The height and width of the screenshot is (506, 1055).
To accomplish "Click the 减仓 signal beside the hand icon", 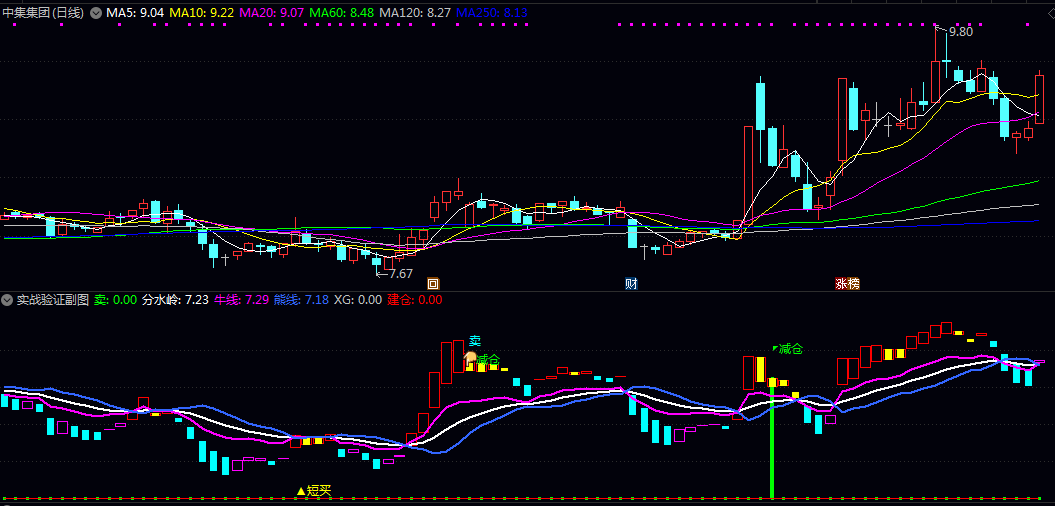I will pyautogui.click(x=488, y=360).
